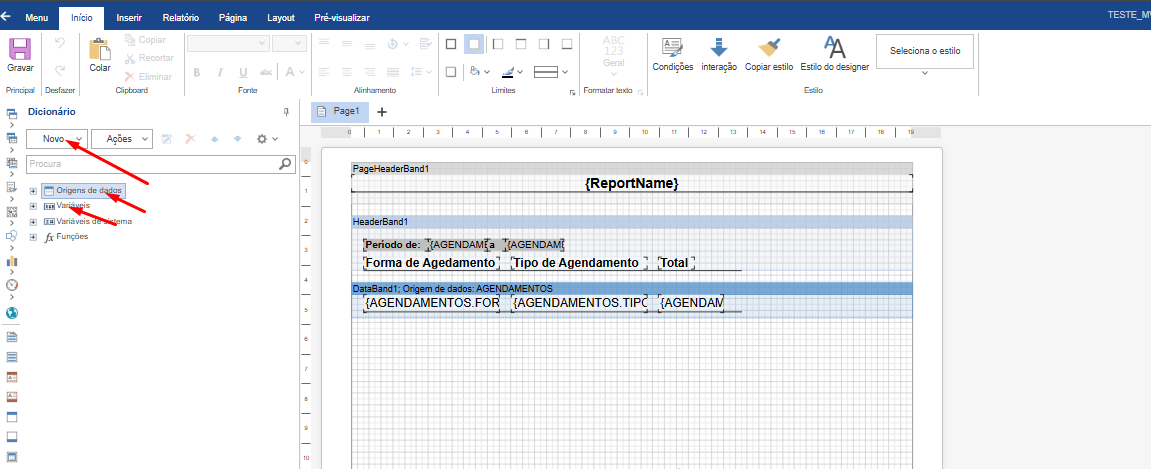Image resolution: width=1151 pixels, height=469 pixels.
Task: Click the interação interaction icon
Action: [719, 55]
